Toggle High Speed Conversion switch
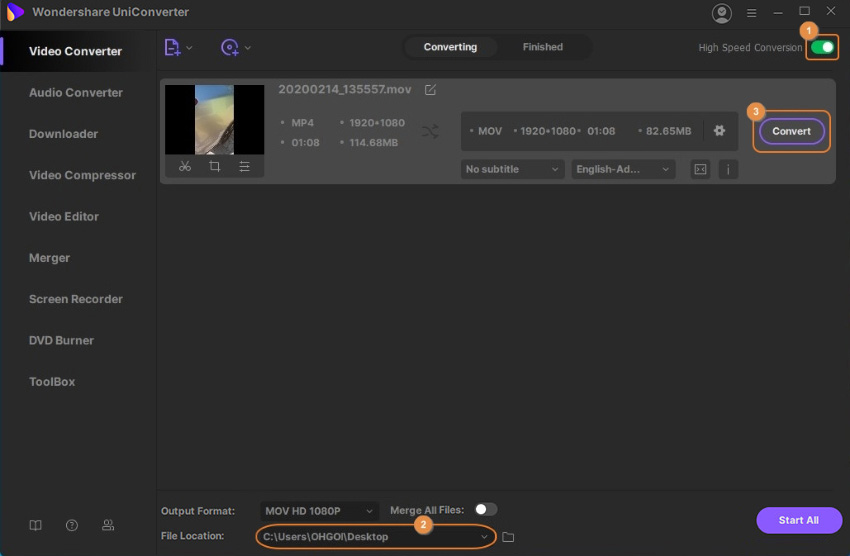This screenshot has width=850, height=556. [823, 47]
